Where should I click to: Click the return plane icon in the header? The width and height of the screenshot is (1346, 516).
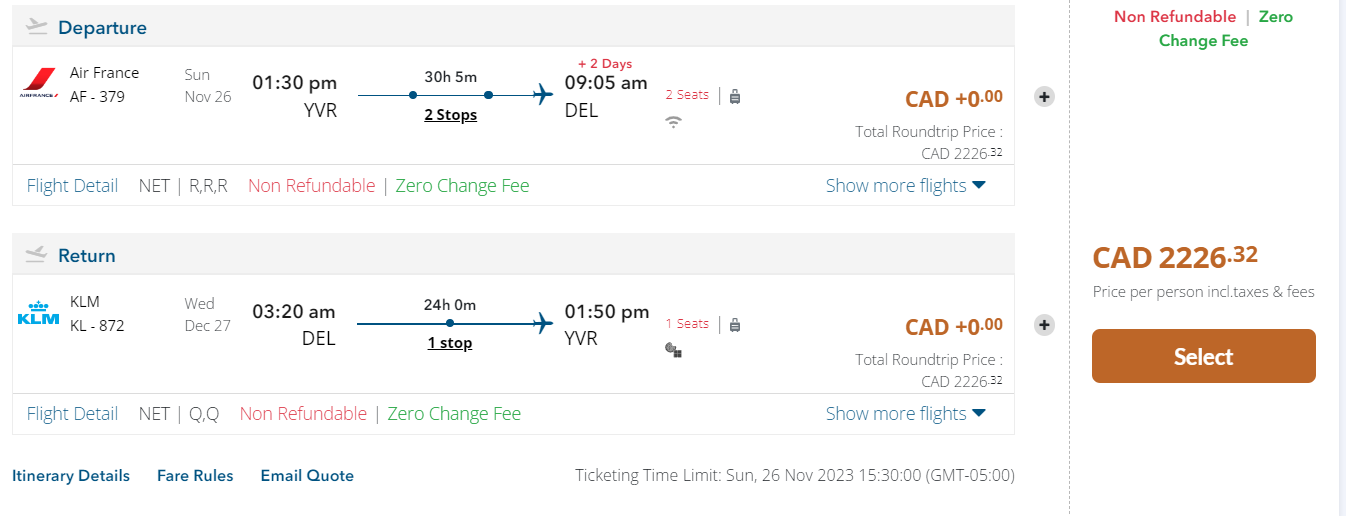[x=37, y=255]
